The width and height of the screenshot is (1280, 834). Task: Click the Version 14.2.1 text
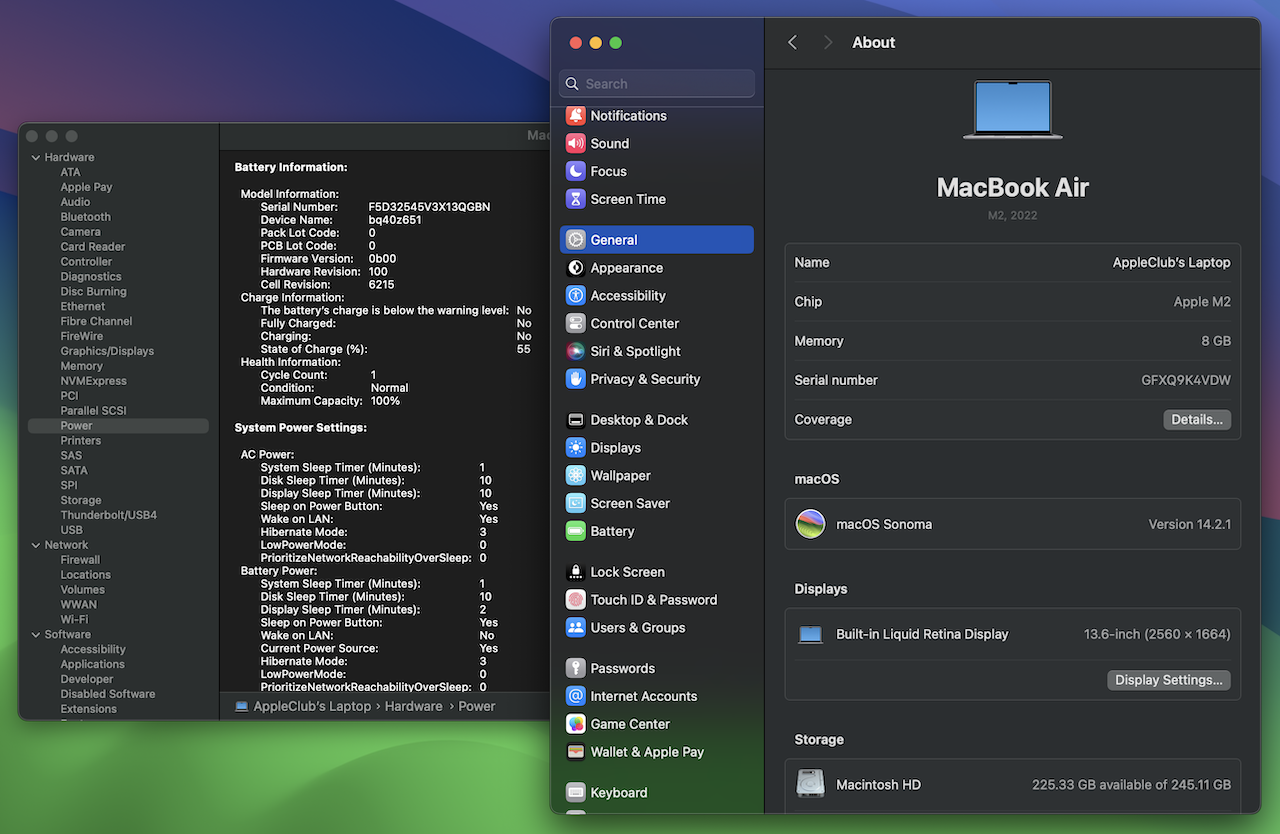pyautogui.click(x=1189, y=524)
